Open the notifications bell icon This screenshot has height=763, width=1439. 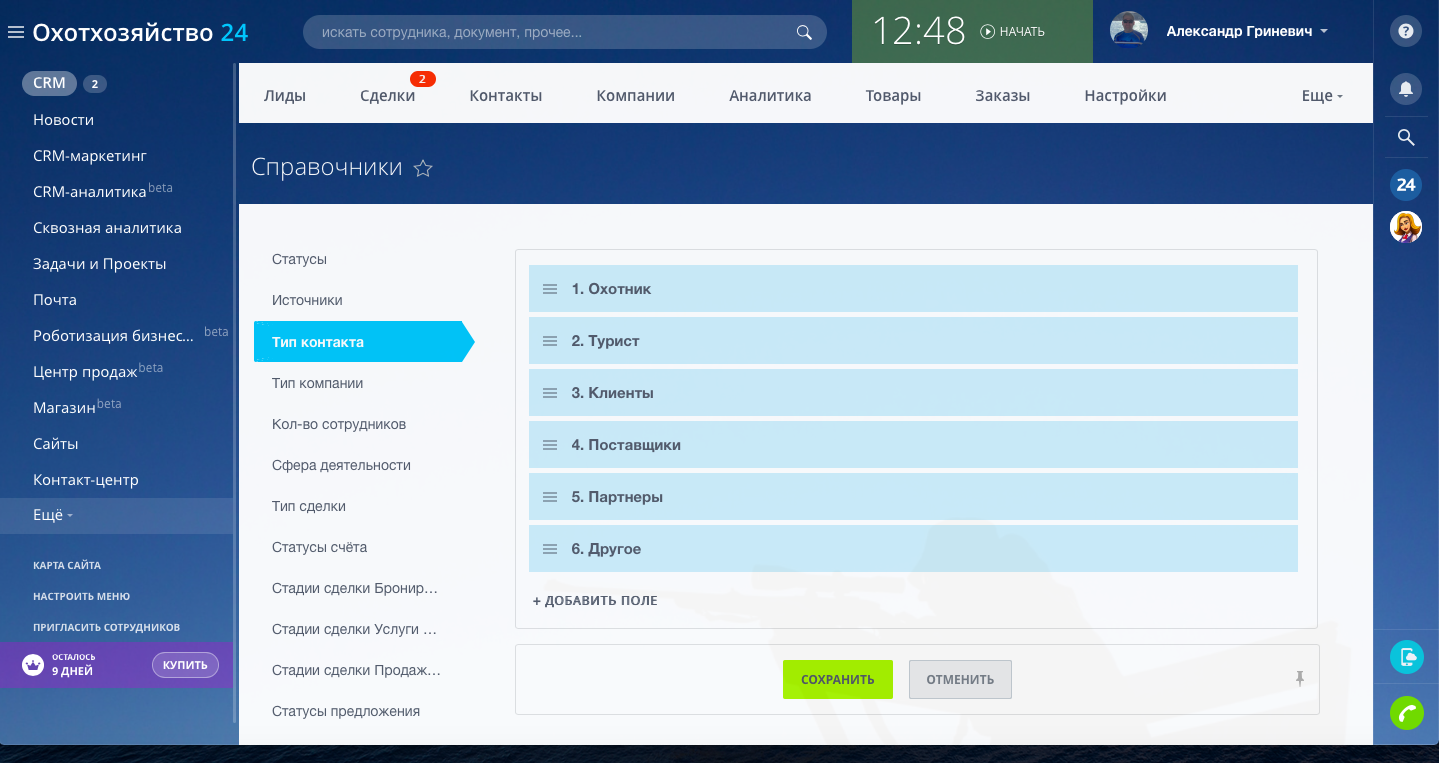1406,90
